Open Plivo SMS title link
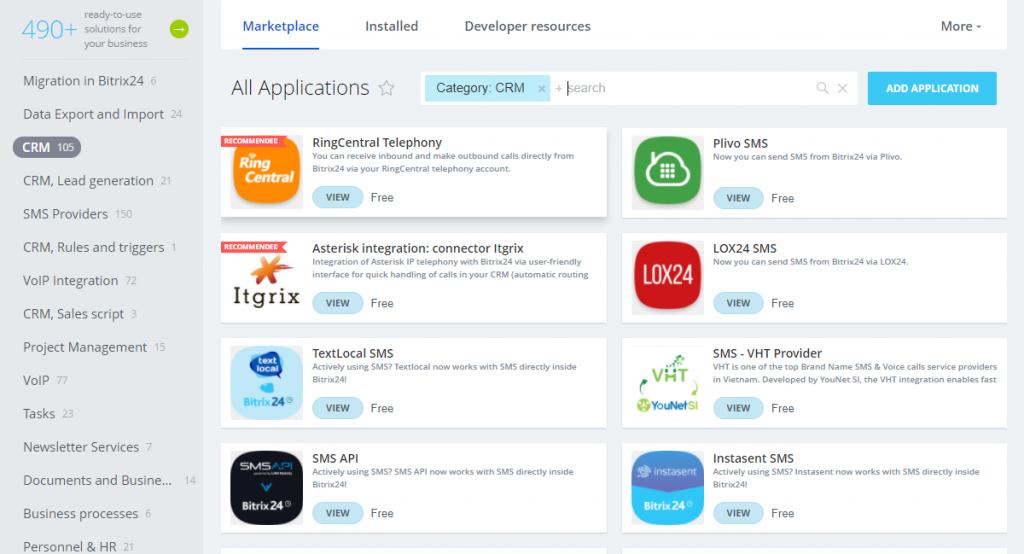 [x=740, y=143]
